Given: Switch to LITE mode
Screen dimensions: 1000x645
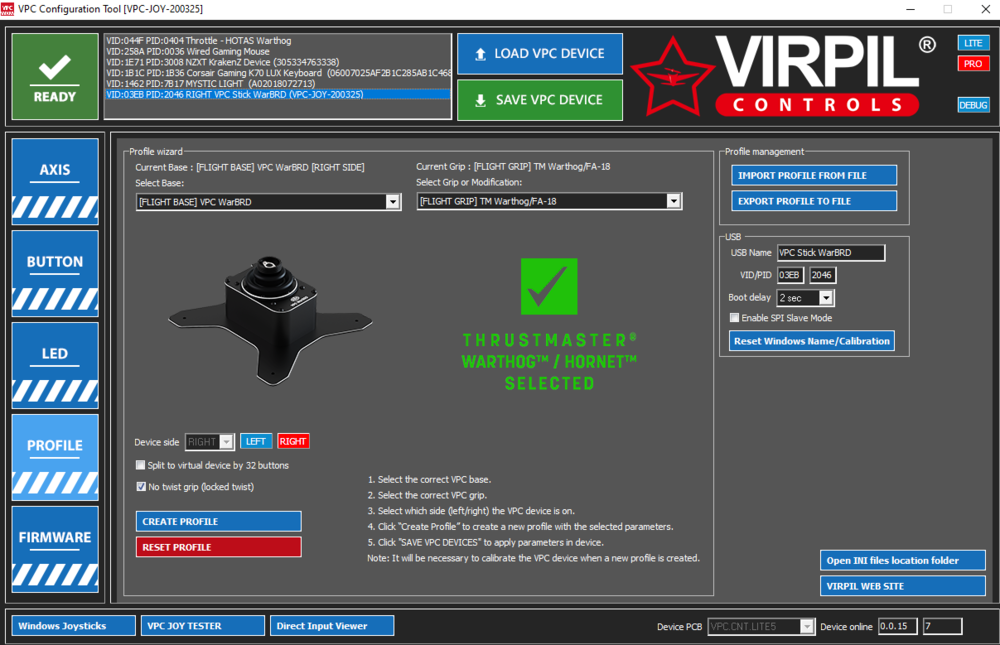Looking at the screenshot, I should (x=973, y=43).
